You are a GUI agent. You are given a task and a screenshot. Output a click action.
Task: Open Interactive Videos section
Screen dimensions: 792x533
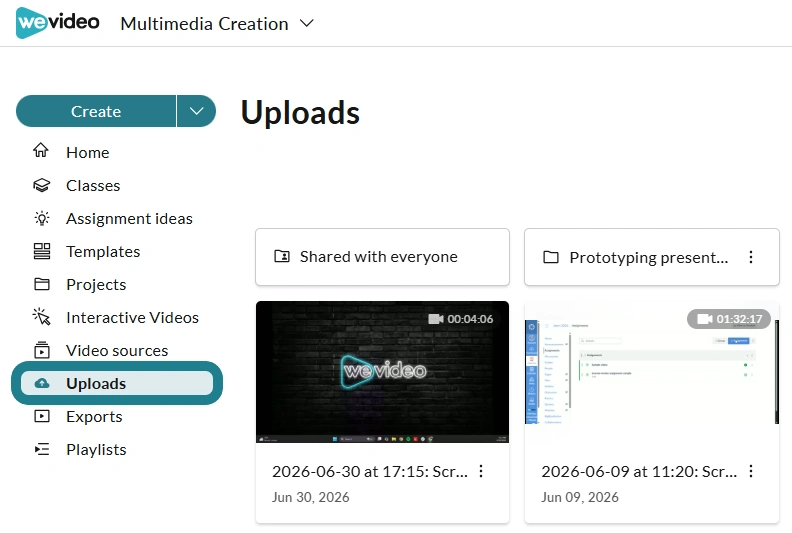(132, 317)
